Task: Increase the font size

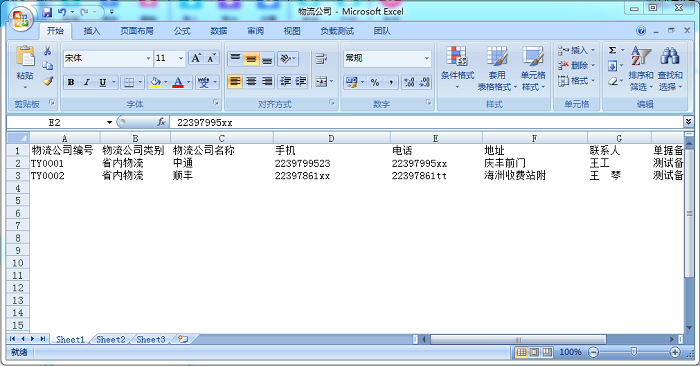Action: [x=196, y=58]
